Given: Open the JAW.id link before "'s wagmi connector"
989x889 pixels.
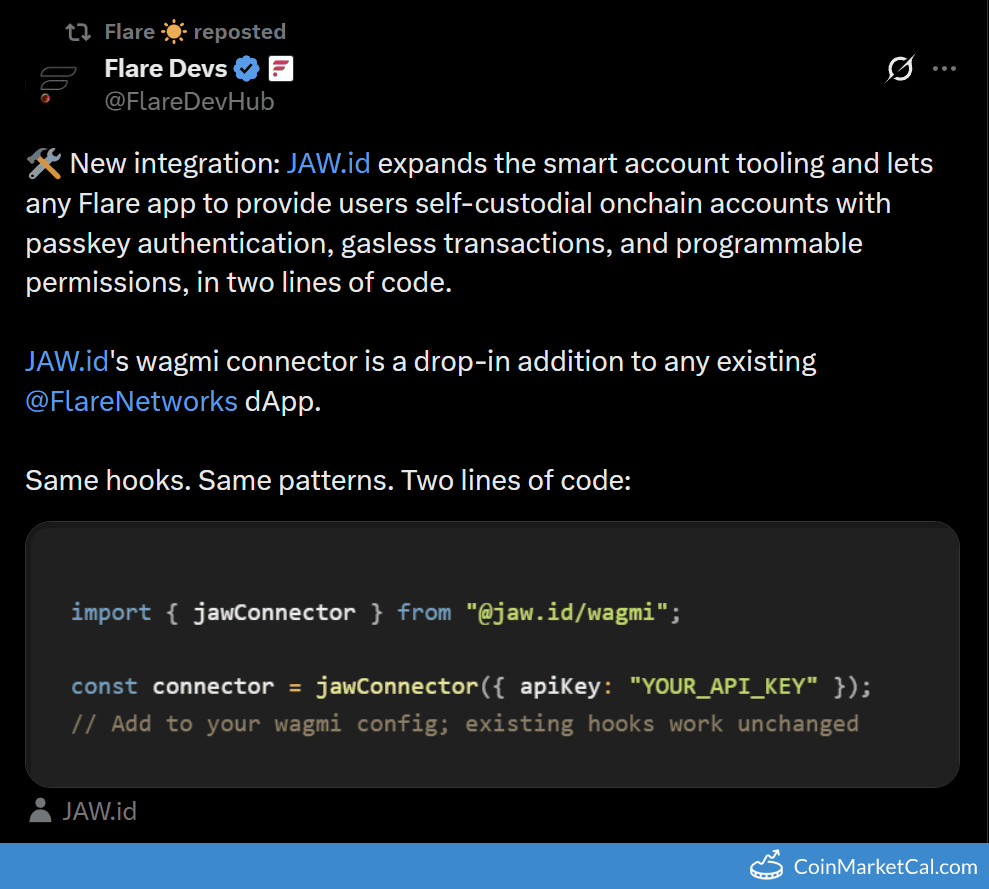Looking at the screenshot, I should coord(66,360).
